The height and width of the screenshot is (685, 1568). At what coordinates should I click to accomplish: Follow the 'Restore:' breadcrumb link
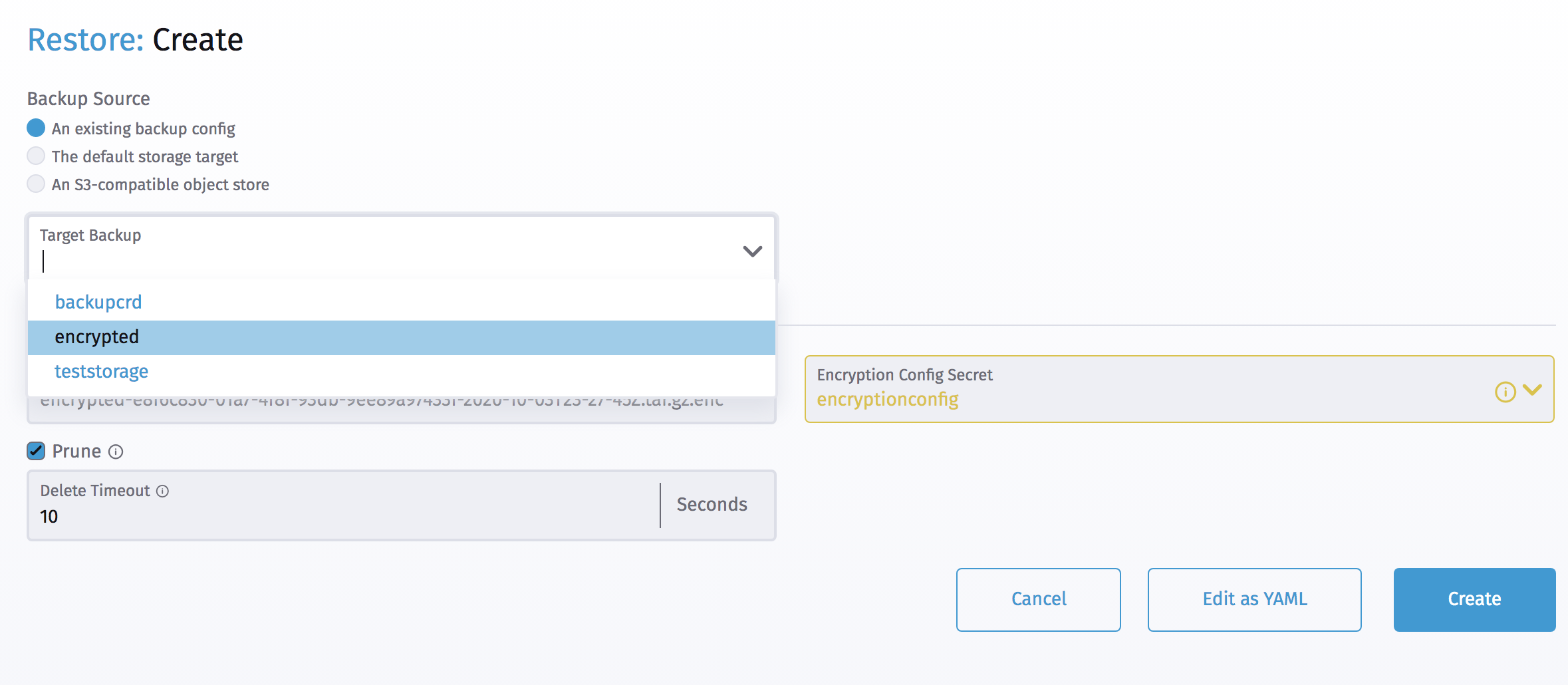tap(85, 40)
